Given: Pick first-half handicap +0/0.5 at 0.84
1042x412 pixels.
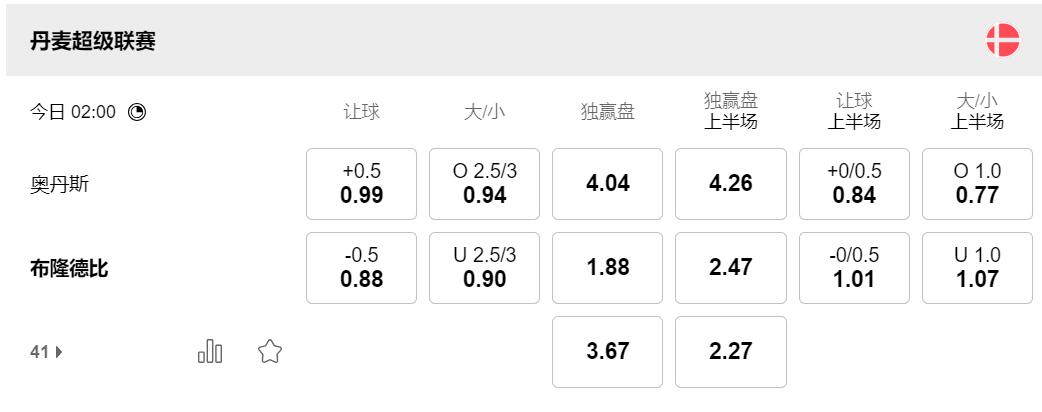Looking at the screenshot, I should (854, 184).
